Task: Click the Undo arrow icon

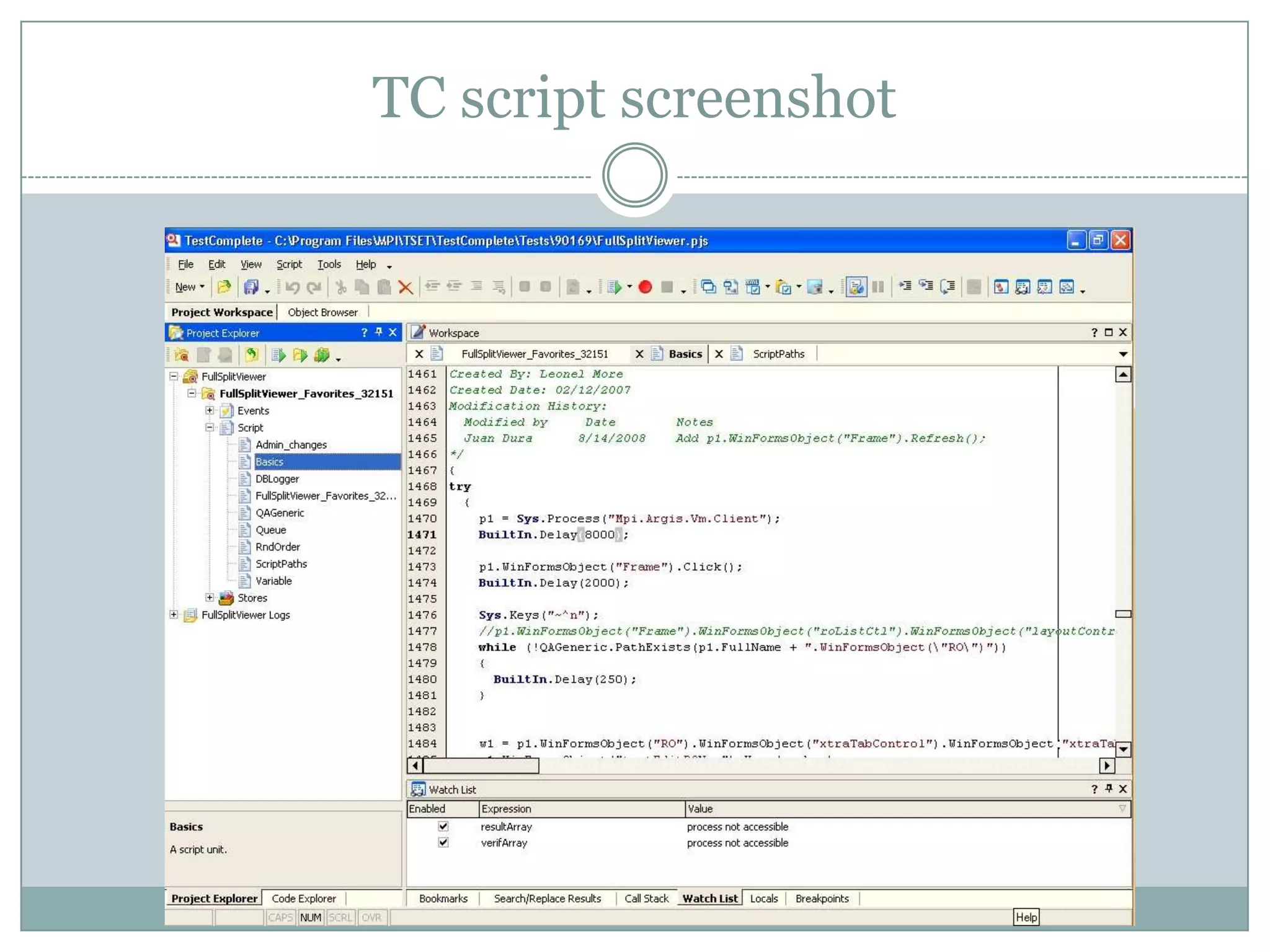Action: point(293,287)
